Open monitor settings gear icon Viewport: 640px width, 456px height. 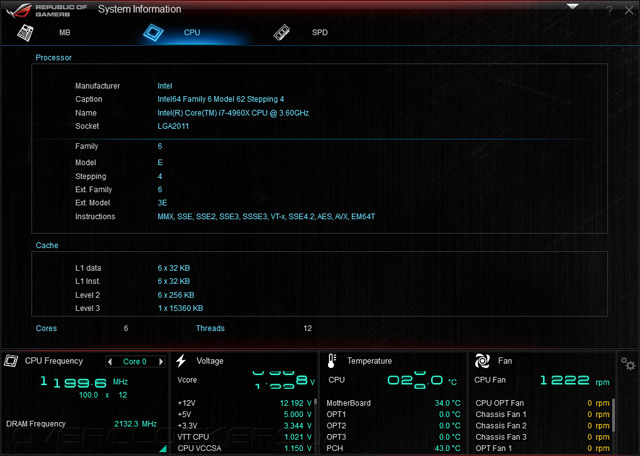[x=628, y=363]
